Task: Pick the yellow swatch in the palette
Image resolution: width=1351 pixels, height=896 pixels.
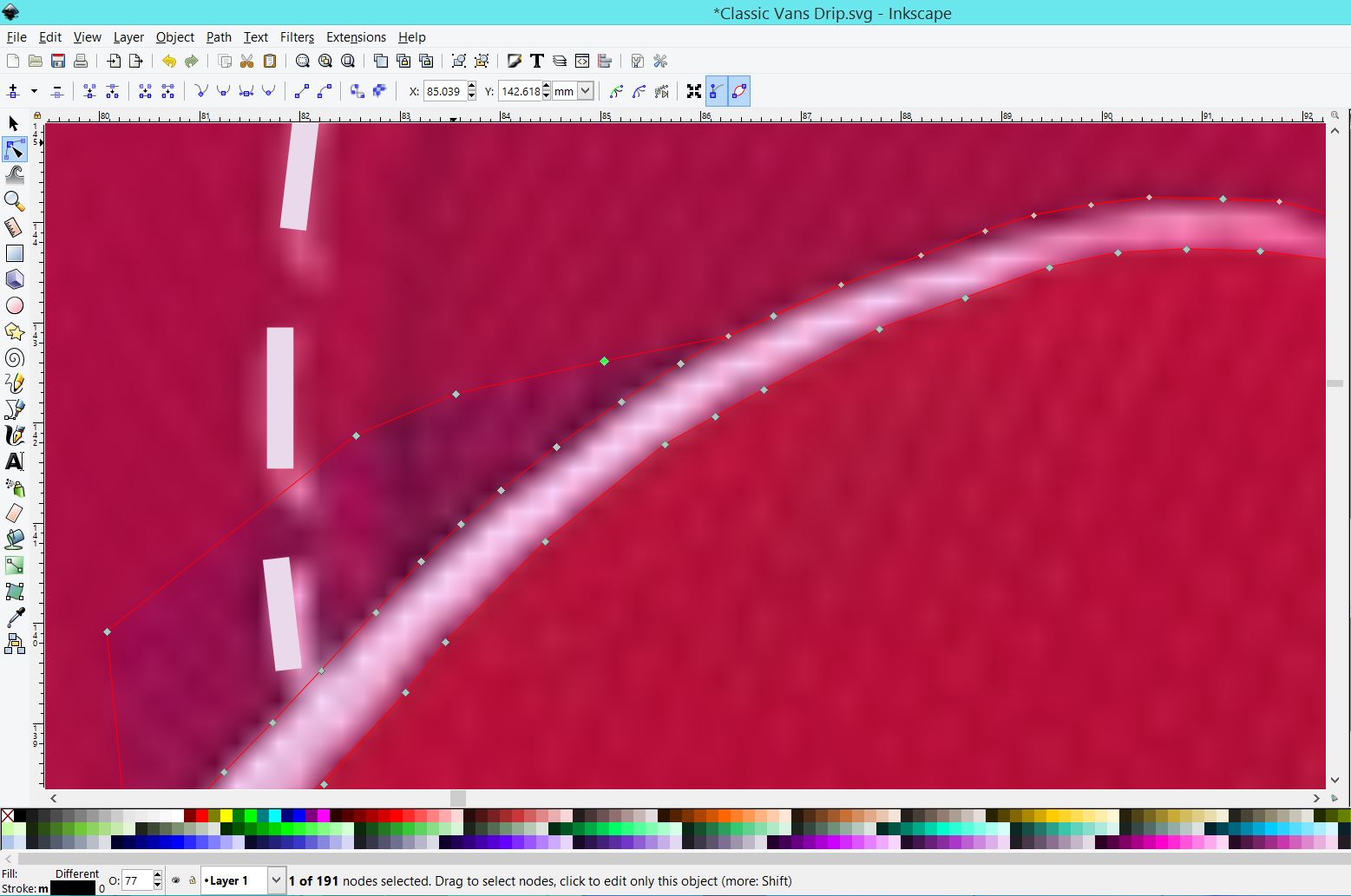Action: [226, 815]
